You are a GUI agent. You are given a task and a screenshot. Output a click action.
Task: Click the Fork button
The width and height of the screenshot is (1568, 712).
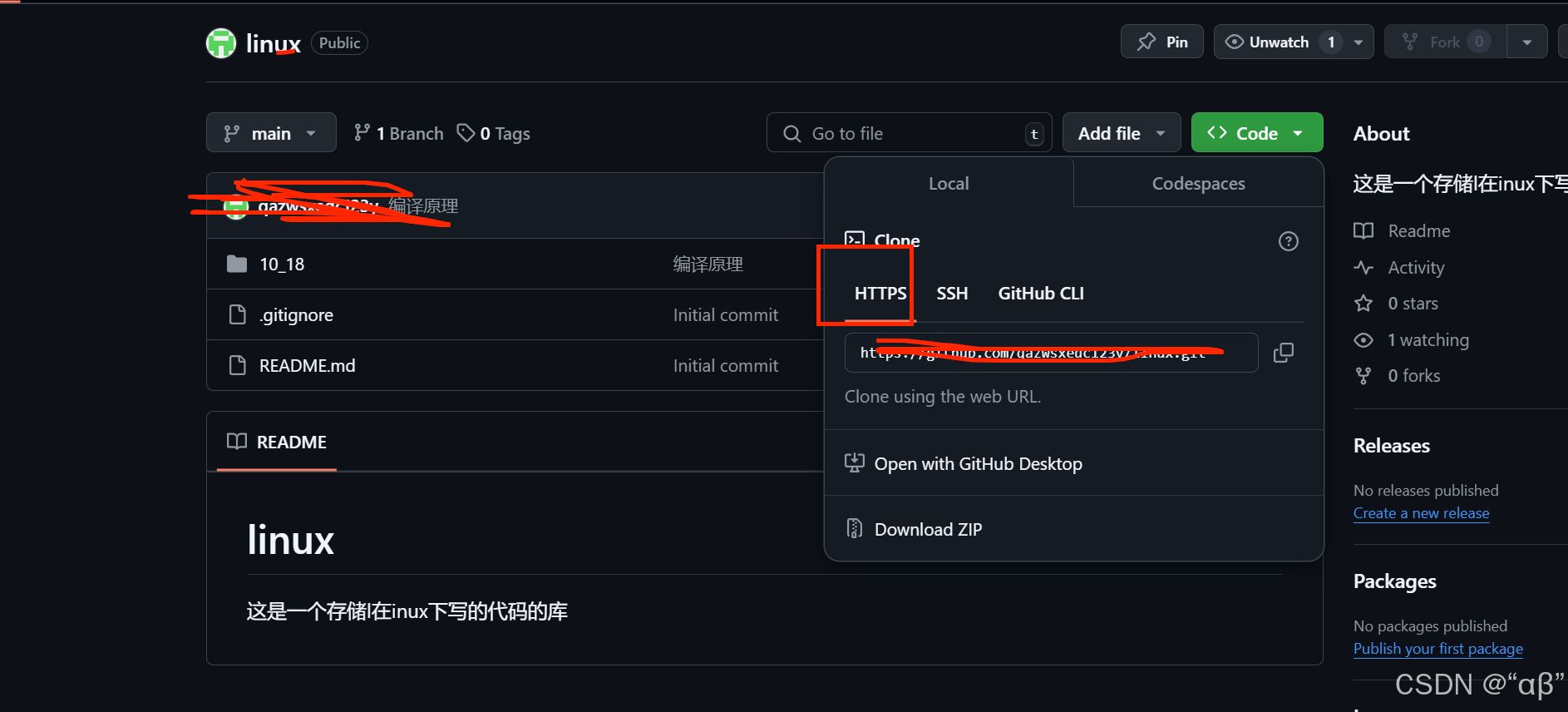click(1445, 42)
